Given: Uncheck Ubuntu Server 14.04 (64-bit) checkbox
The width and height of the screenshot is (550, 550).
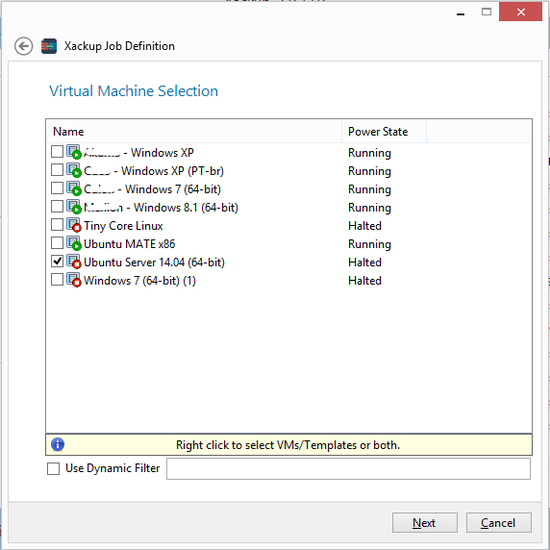Looking at the screenshot, I should [x=57, y=261].
